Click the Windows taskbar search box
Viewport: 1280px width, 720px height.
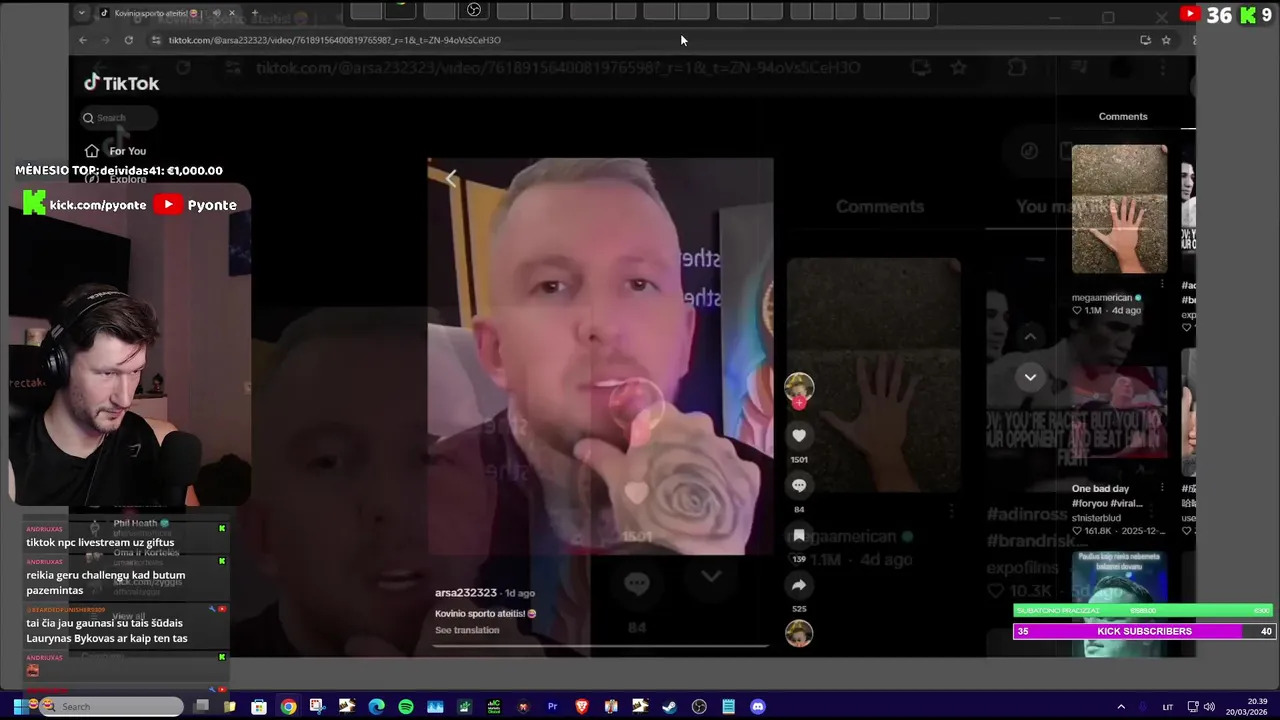coord(109,706)
